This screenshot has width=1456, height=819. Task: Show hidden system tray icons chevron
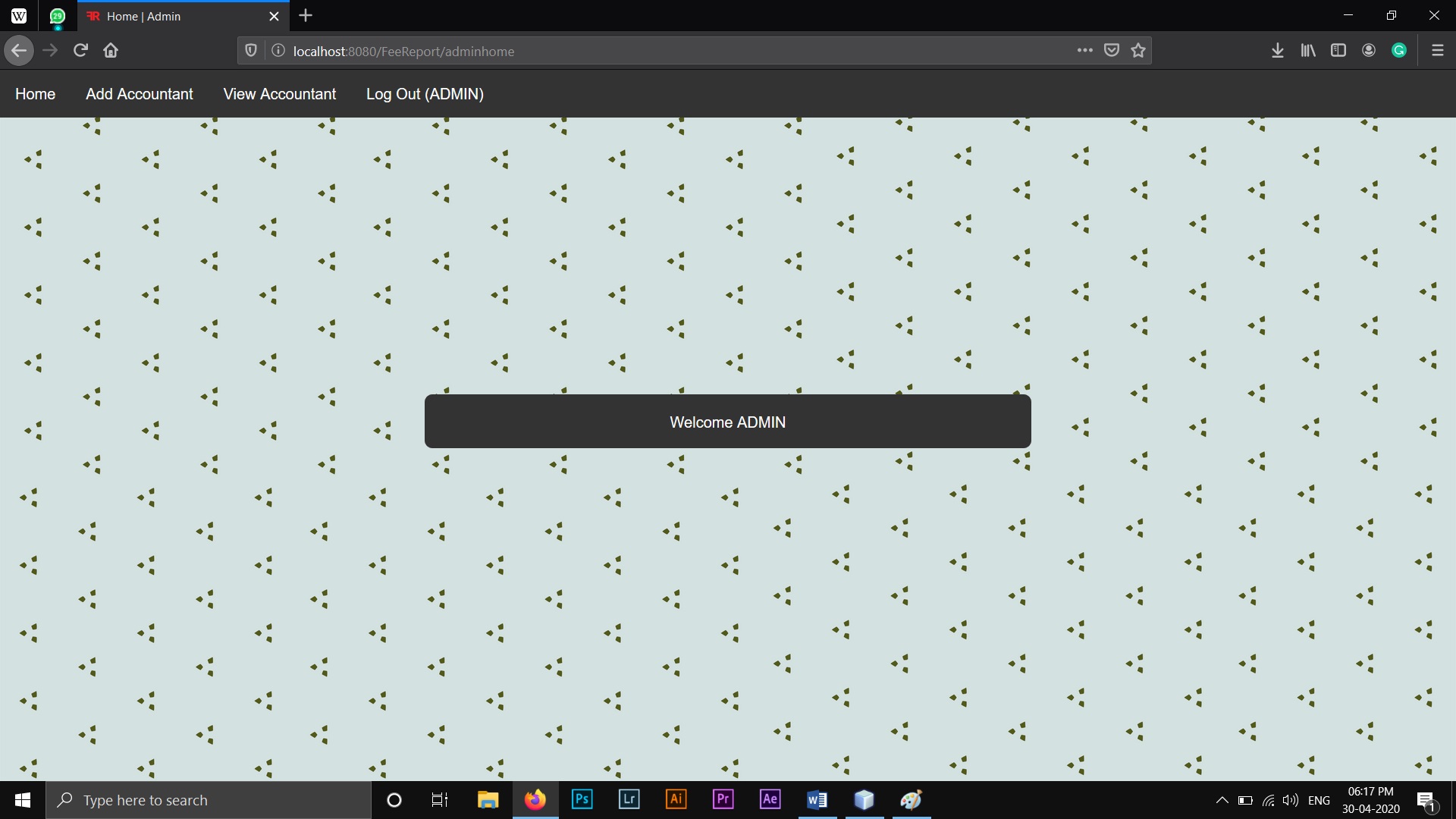click(1222, 800)
